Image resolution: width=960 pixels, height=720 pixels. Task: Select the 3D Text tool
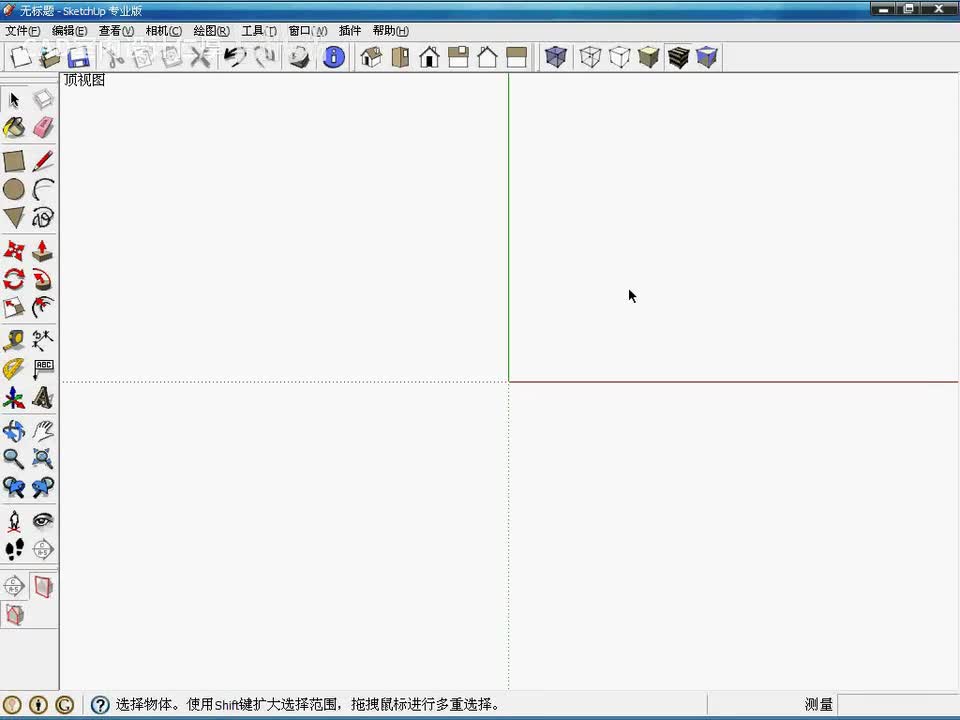(43, 397)
